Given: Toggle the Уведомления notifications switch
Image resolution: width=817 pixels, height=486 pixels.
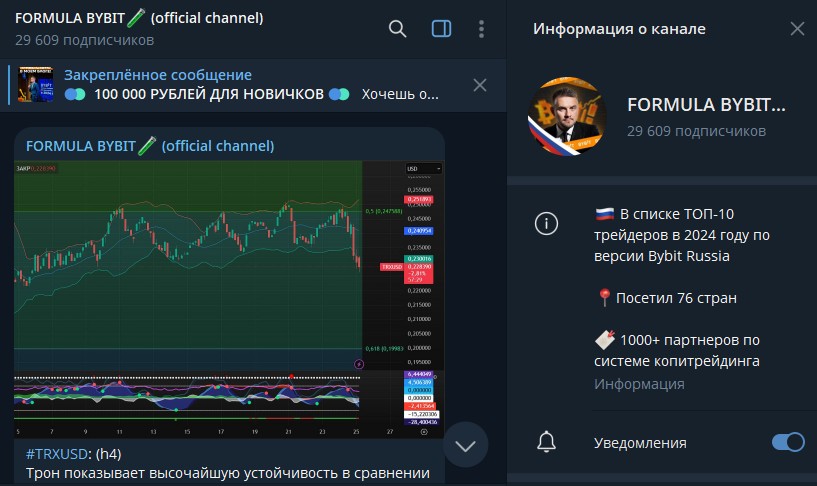Looking at the screenshot, I should [788, 442].
